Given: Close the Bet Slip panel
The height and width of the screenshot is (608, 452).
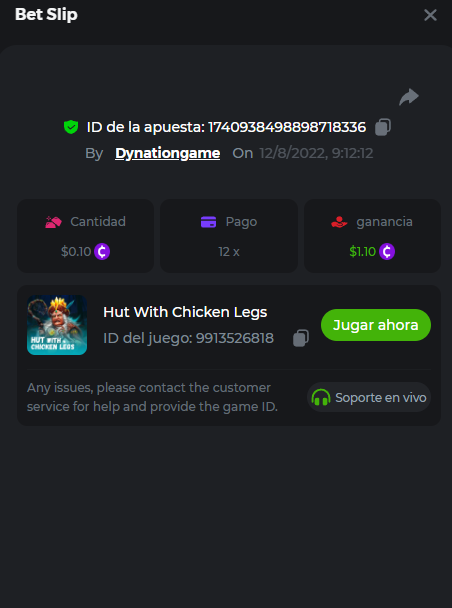Looking at the screenshot, I should 430,15.
